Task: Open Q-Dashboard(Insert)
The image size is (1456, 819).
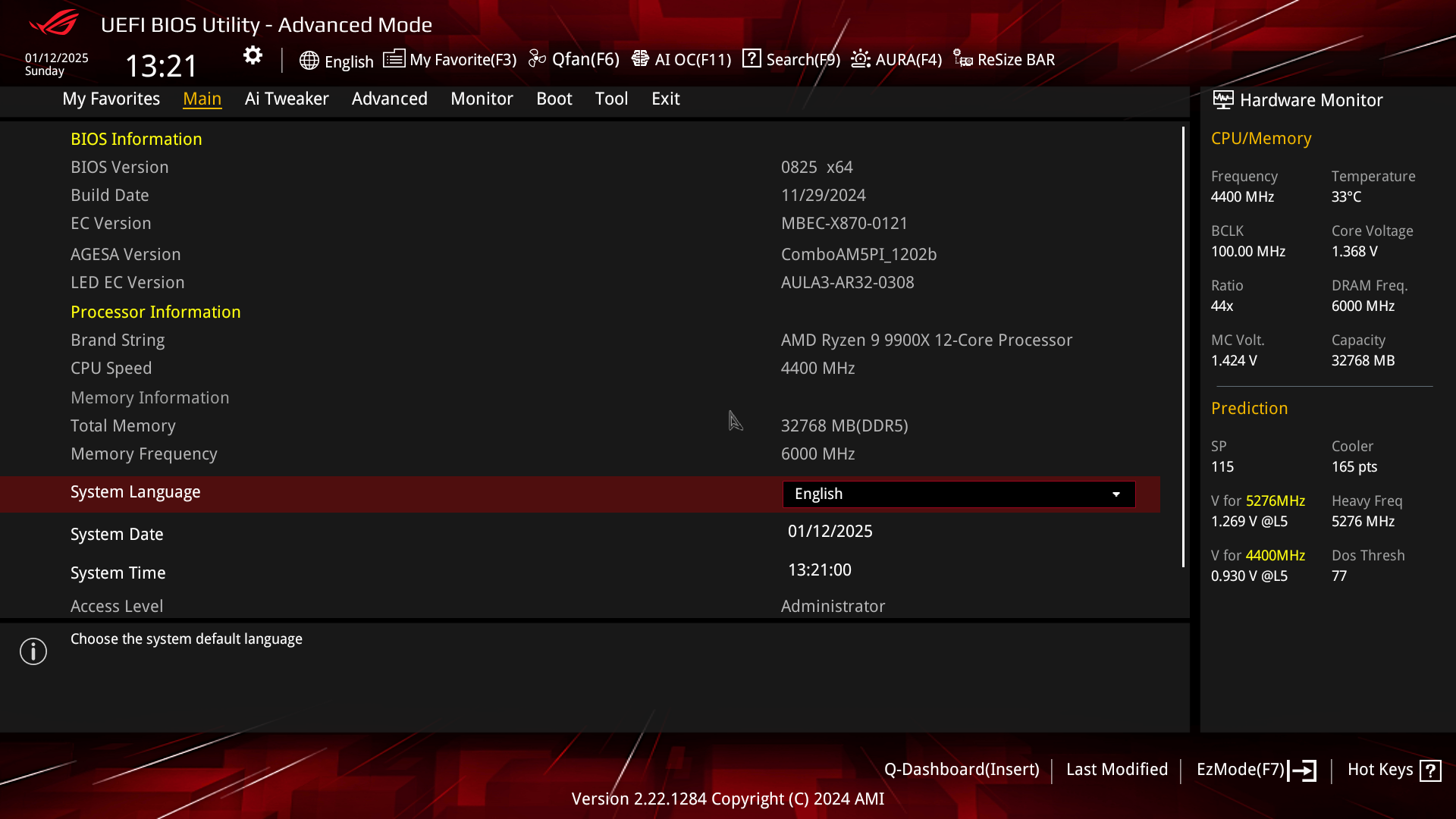Action: 962,770
